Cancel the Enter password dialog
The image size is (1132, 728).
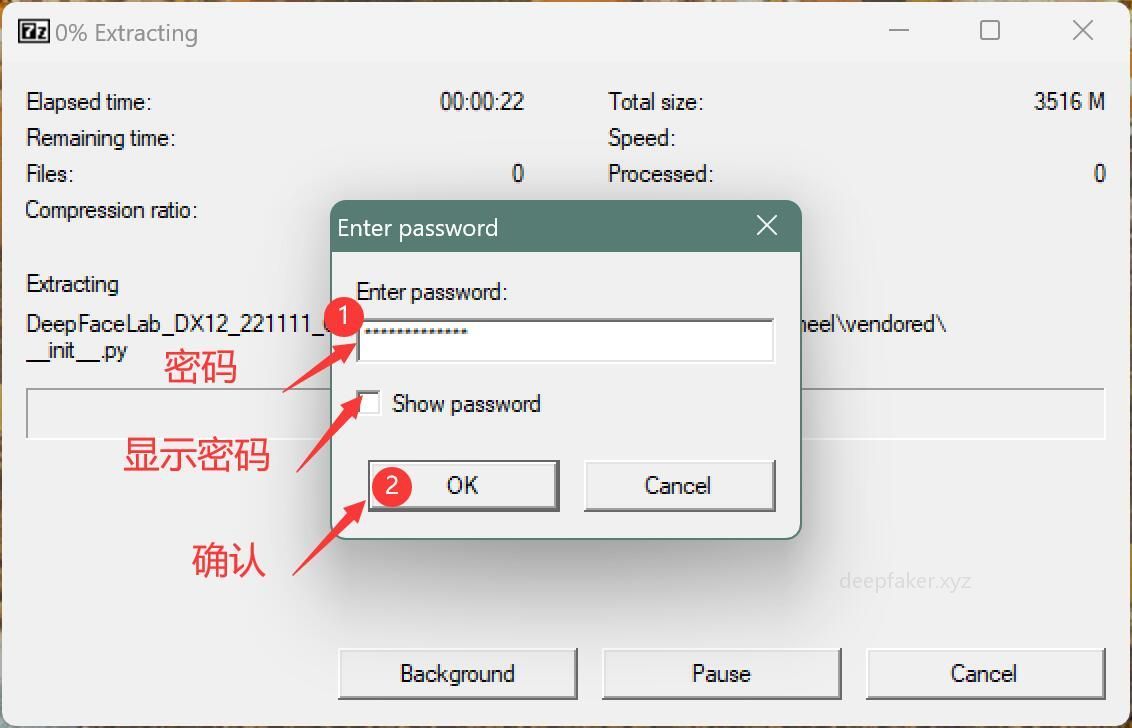pyautogui.click(x=679, y=485)
